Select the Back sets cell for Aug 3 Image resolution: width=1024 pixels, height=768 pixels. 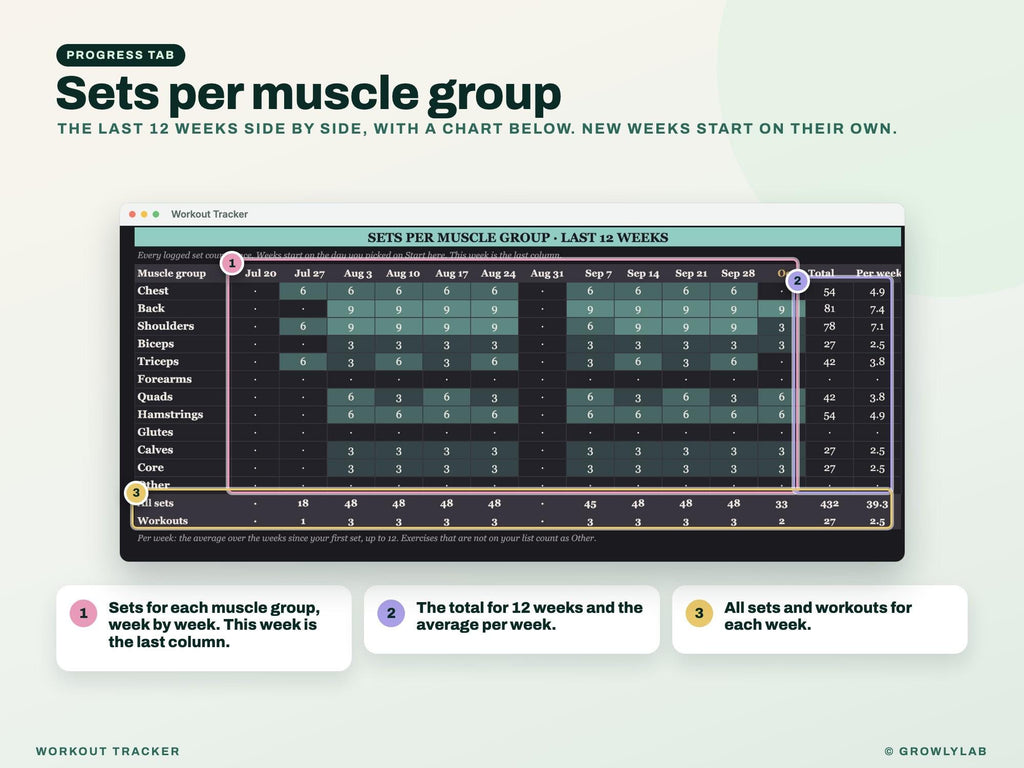point(351,309)
